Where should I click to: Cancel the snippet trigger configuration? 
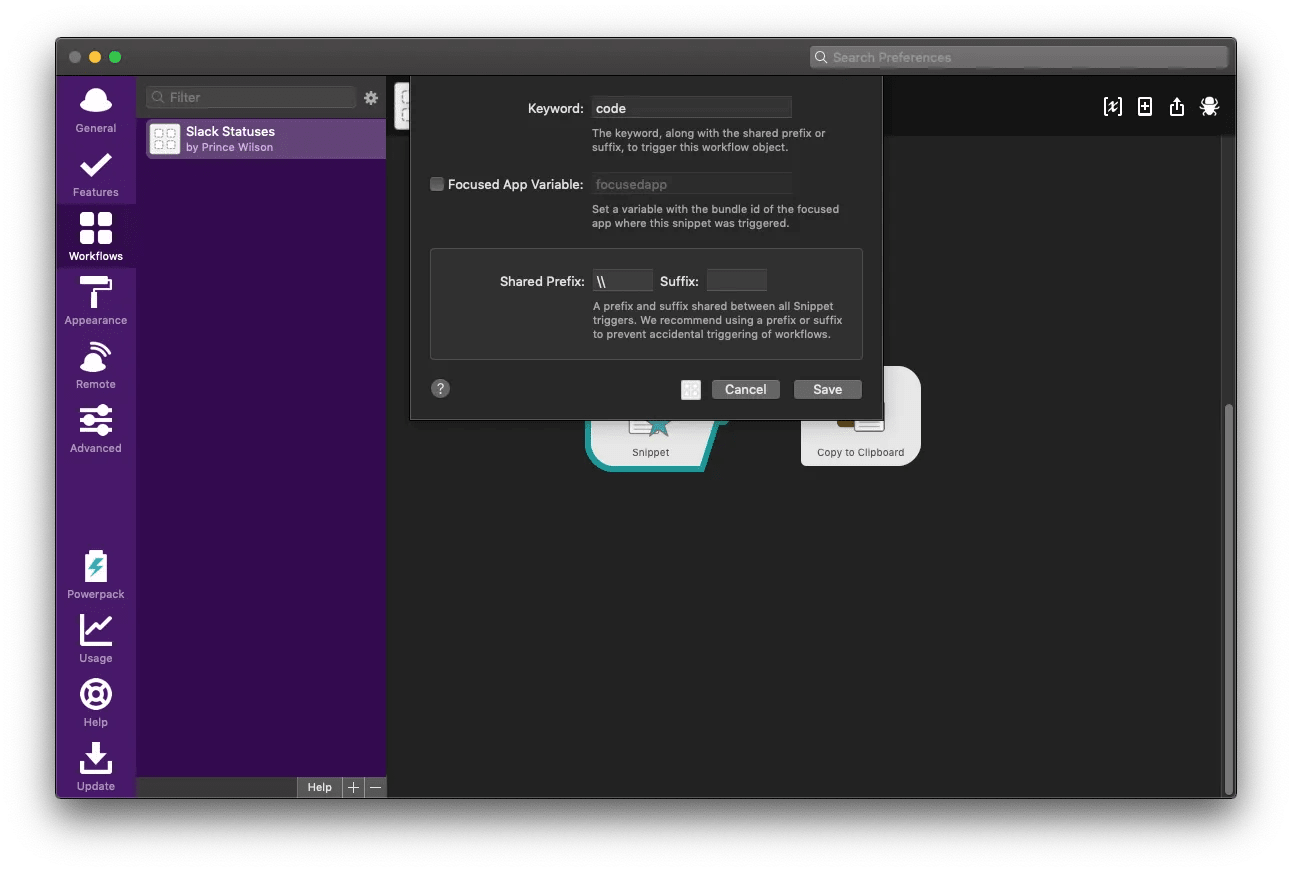coord(745,389)
